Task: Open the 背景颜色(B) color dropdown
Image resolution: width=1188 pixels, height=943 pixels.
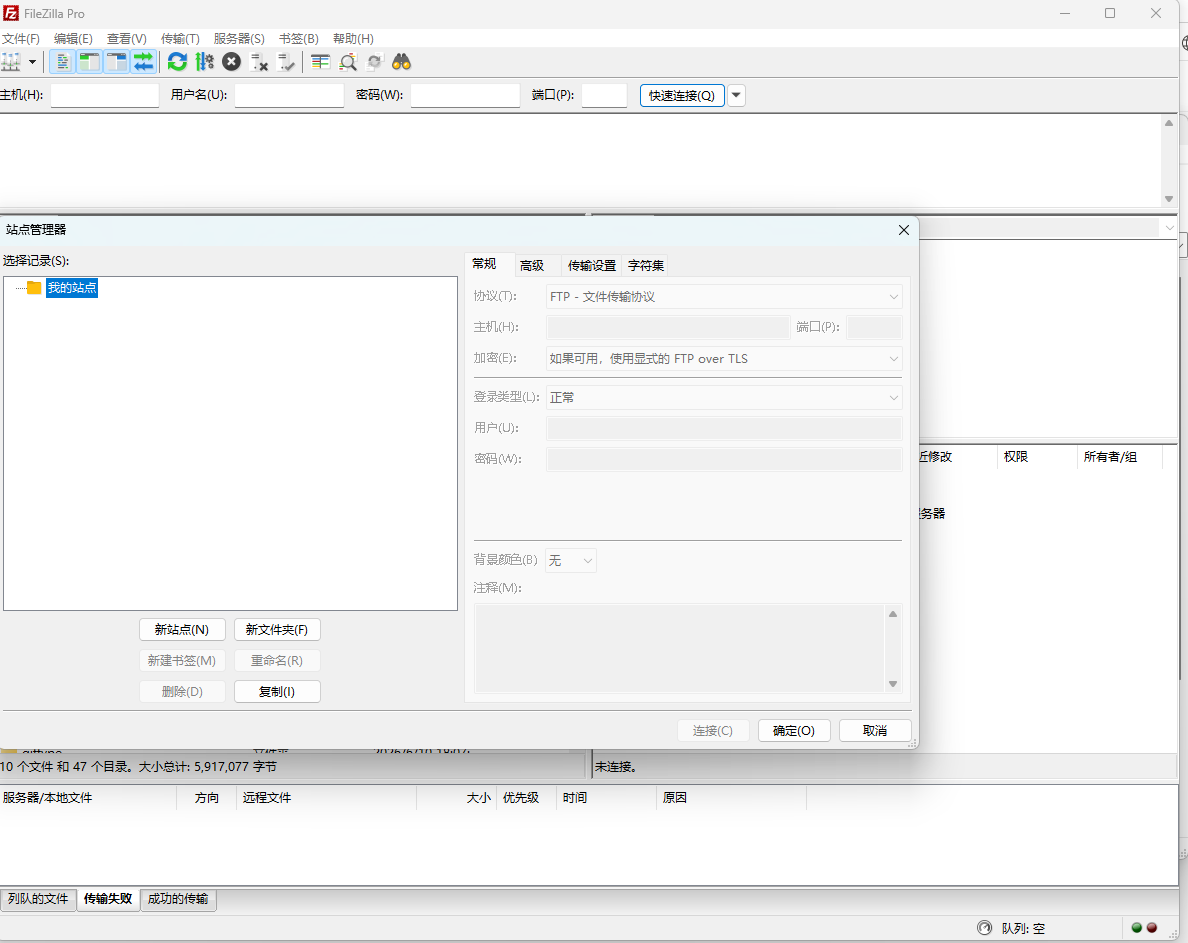Action: click(x=571, y=560)
